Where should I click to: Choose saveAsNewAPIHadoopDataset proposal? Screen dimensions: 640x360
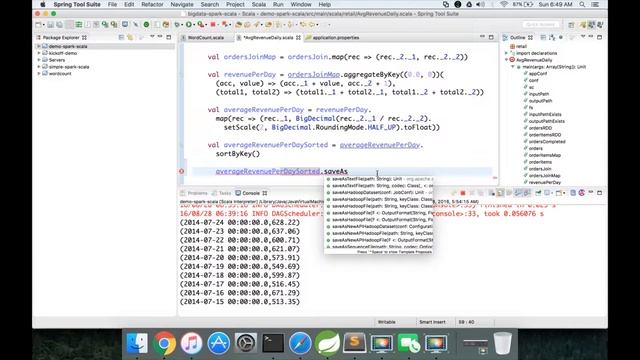coord(379,227)
